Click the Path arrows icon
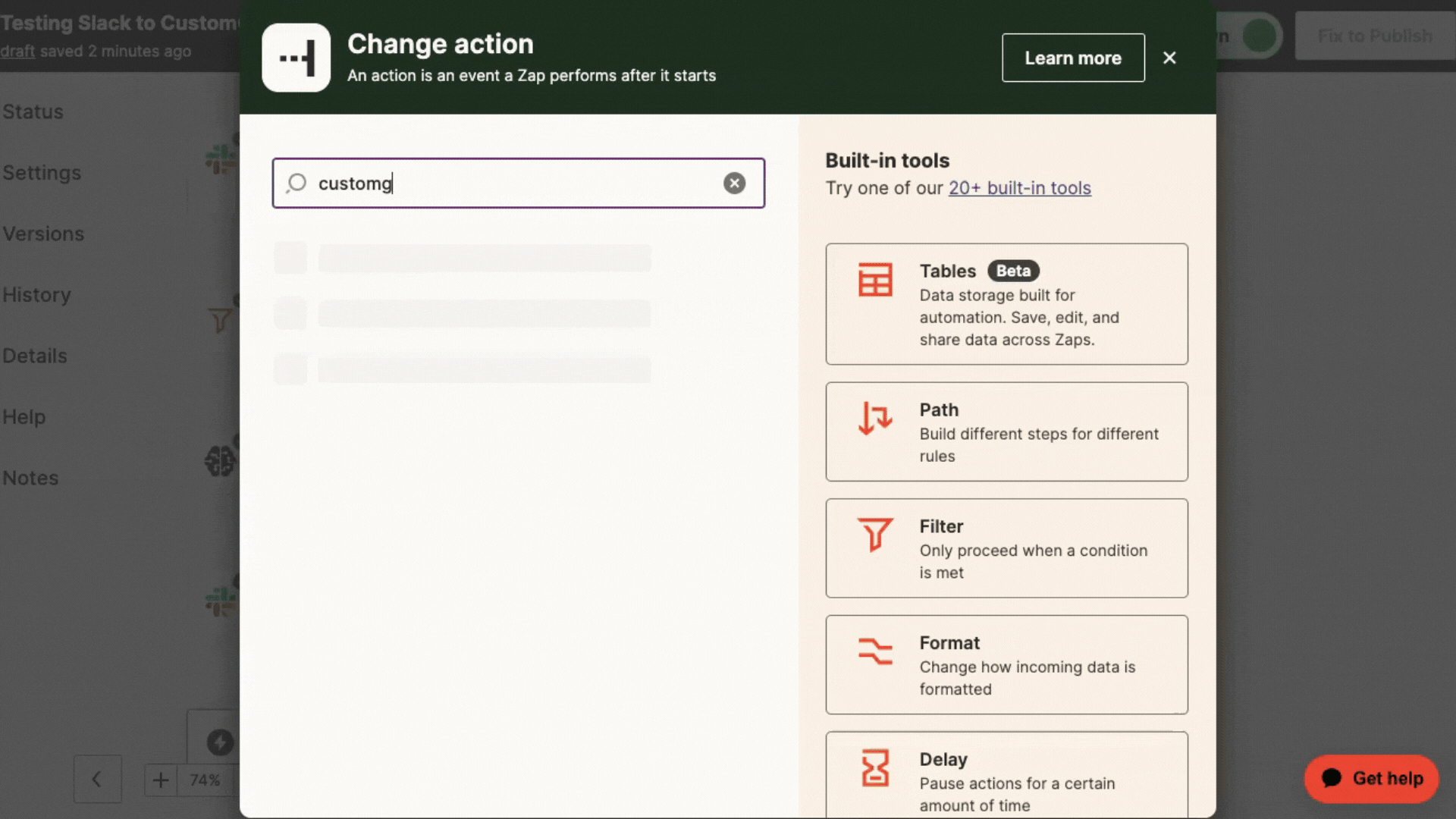This screenshot has height=819, width=1456. (875, 418)
